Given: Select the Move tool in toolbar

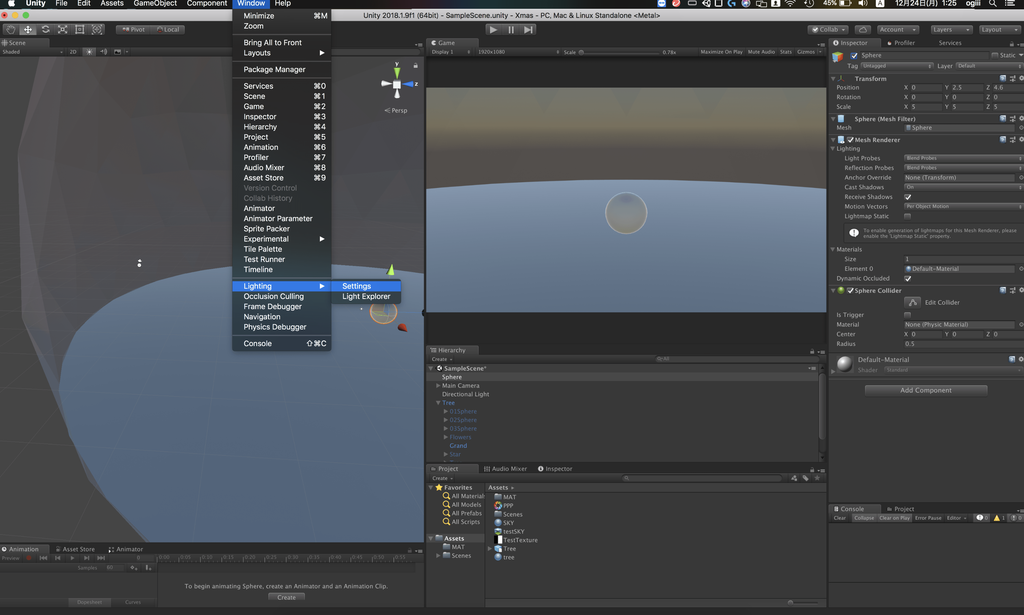Looking at the screenshot, I should click(28, 29).
